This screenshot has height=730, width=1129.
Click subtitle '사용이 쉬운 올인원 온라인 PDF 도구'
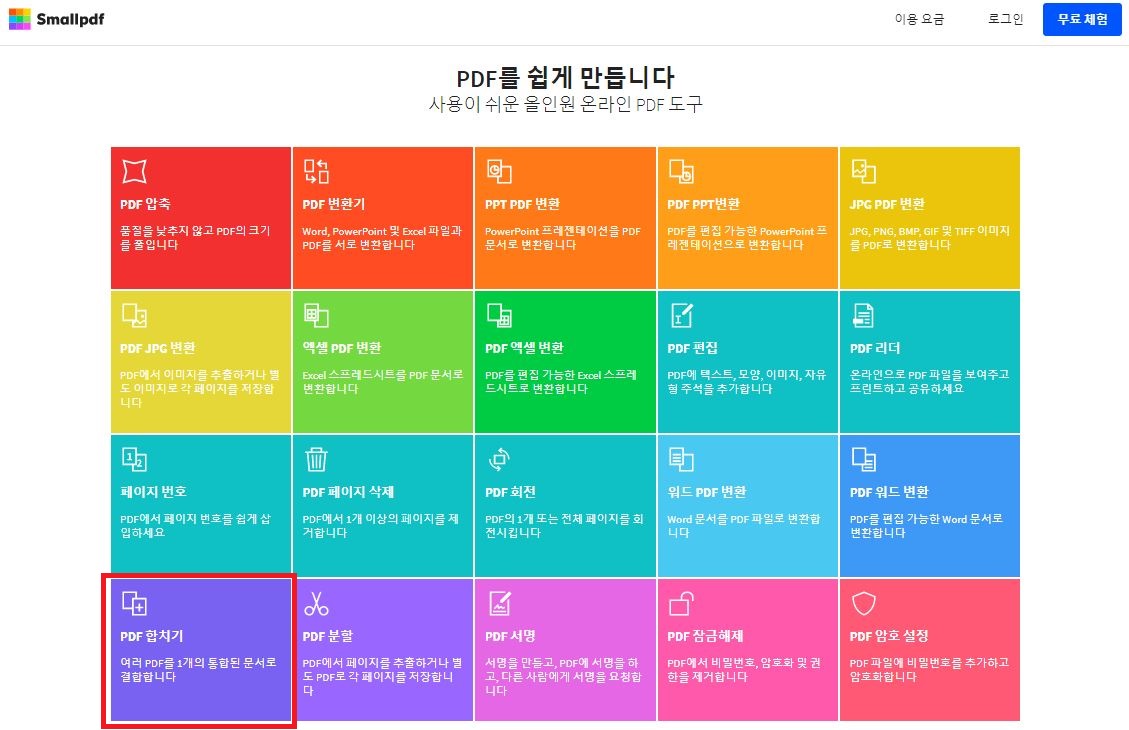tap(565, 104)
